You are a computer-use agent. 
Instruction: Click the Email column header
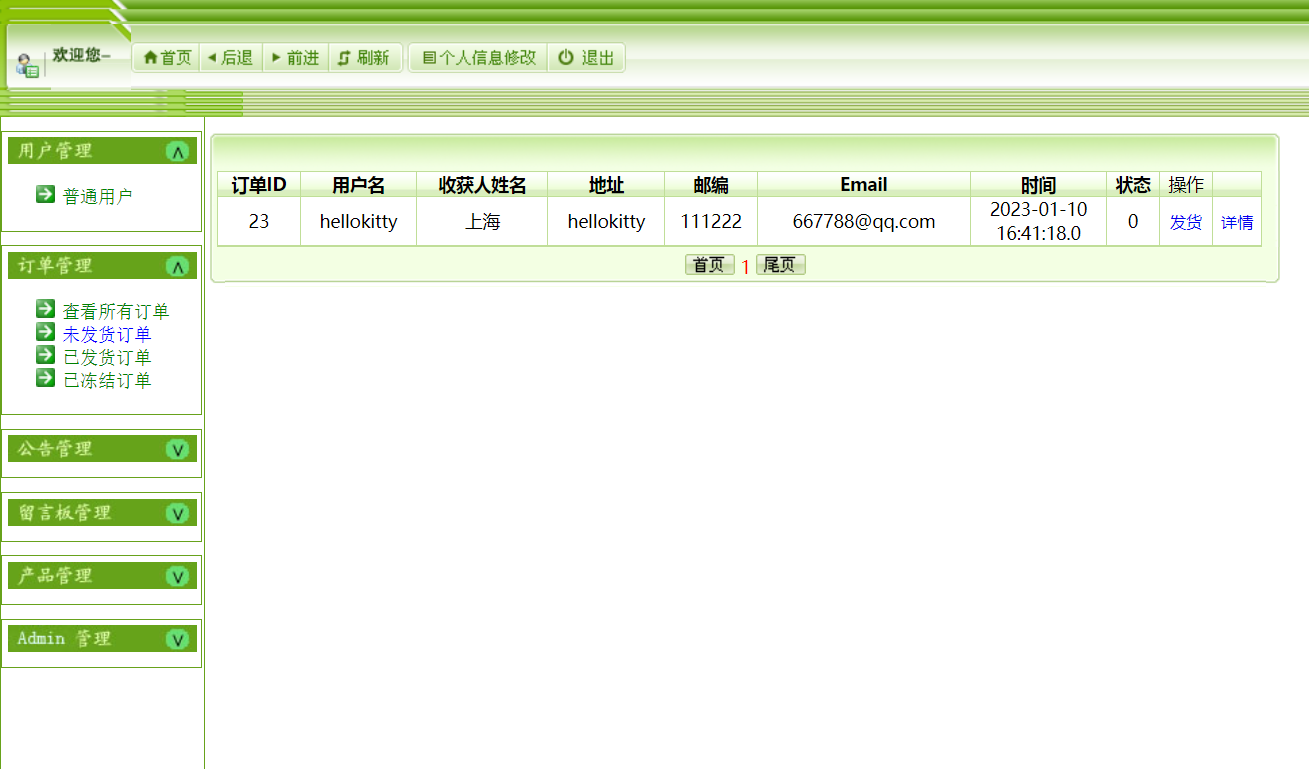(864, 185)
